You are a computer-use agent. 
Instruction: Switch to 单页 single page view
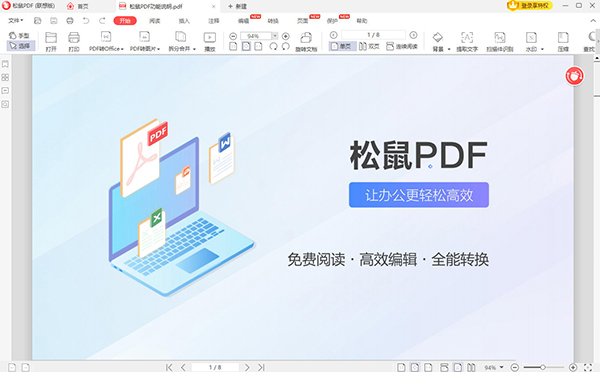point(342,46)
